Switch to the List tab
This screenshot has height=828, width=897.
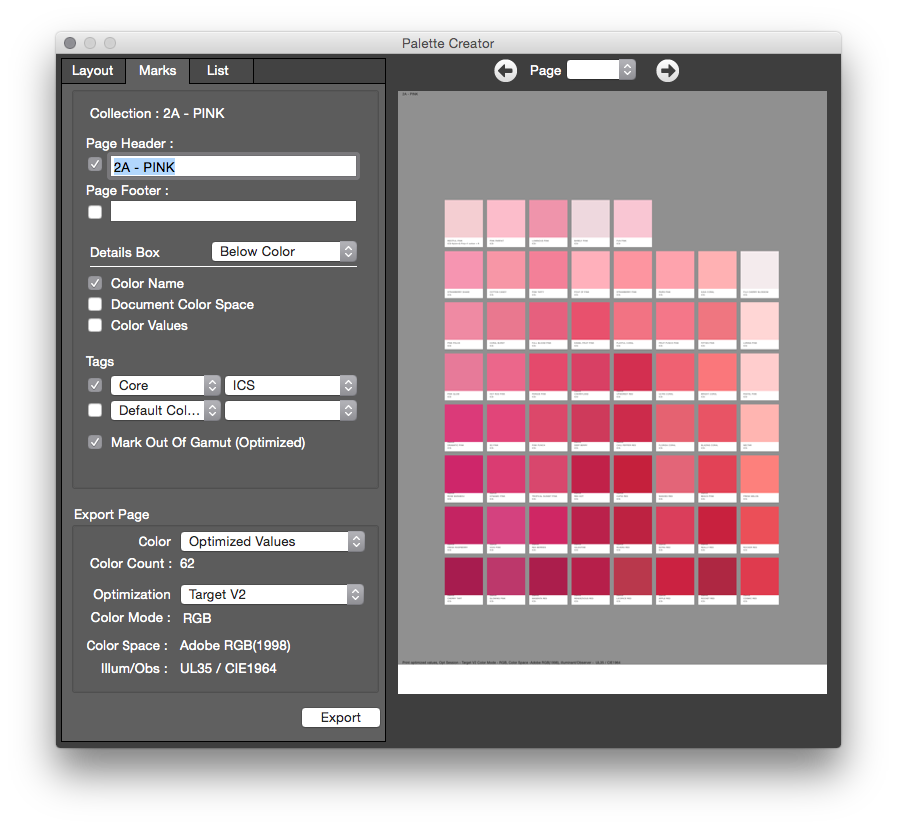coord(217,70)
